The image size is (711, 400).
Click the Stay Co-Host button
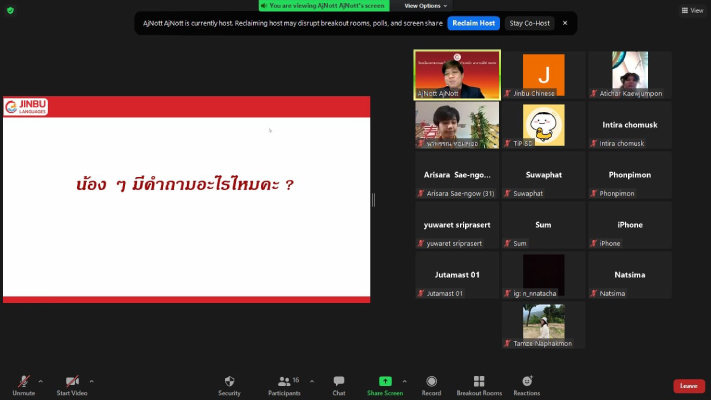(x=528, y=22)
